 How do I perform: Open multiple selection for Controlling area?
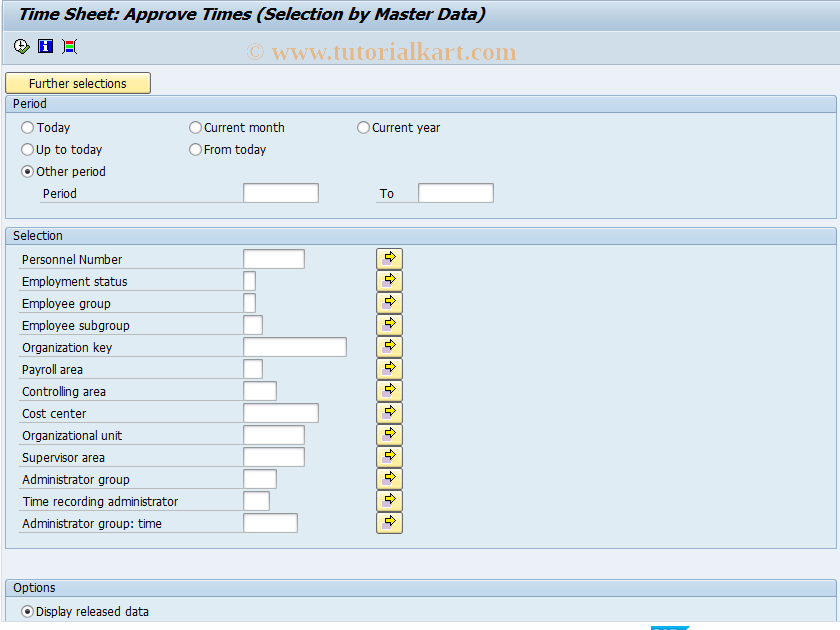coord(389,390)
